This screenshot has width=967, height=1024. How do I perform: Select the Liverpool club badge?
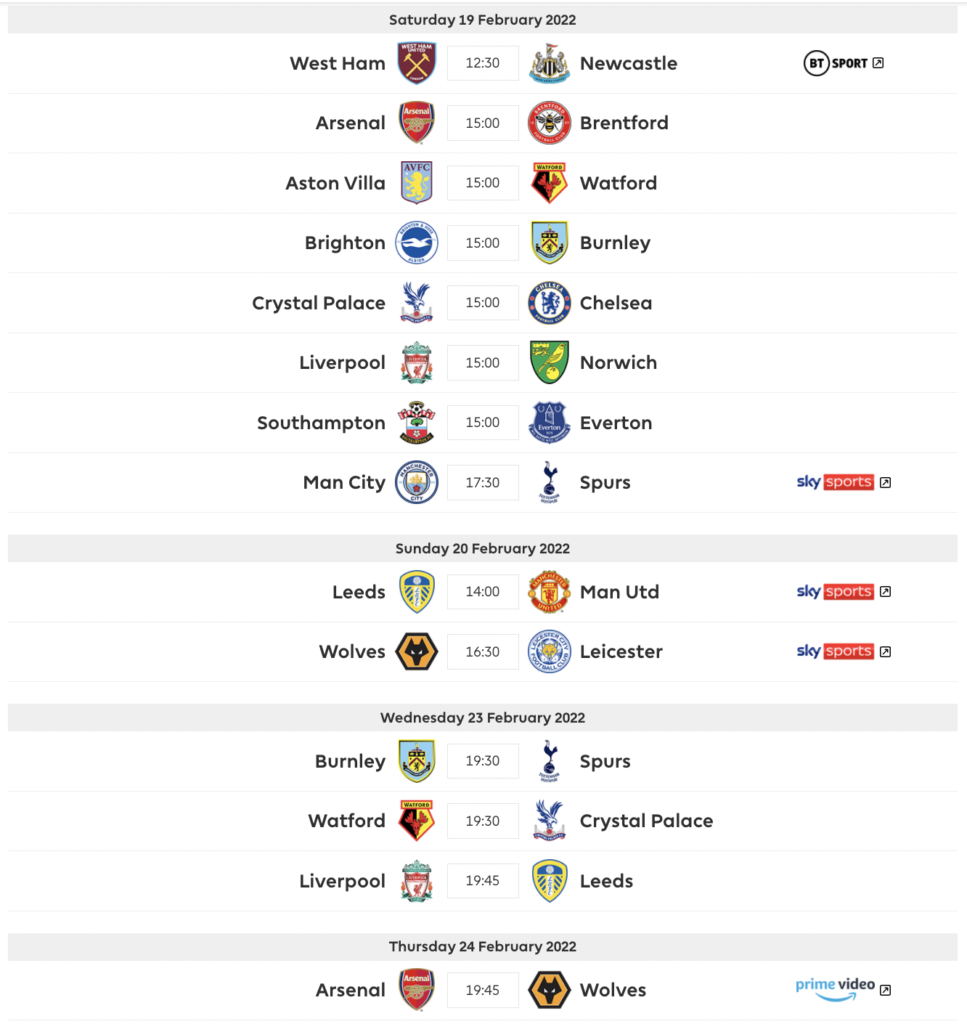pyautogui.click(x=416, y=362)
